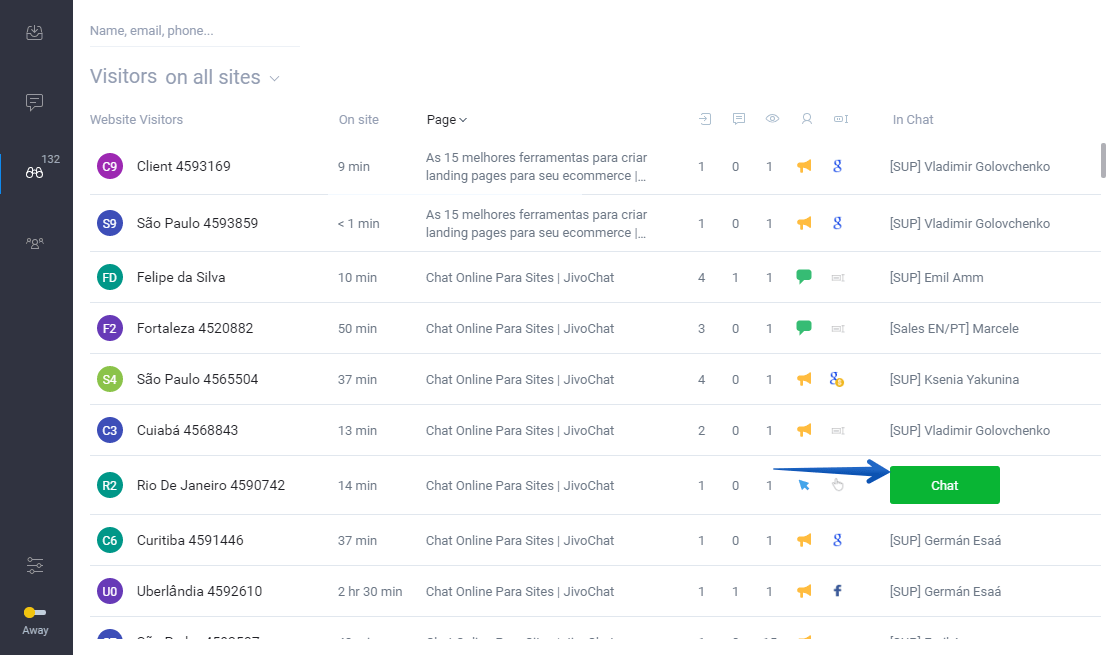Click S4 avatar of São Paulo 4565504
Viewport: 1113px width, 655px height.
[110, 380]
